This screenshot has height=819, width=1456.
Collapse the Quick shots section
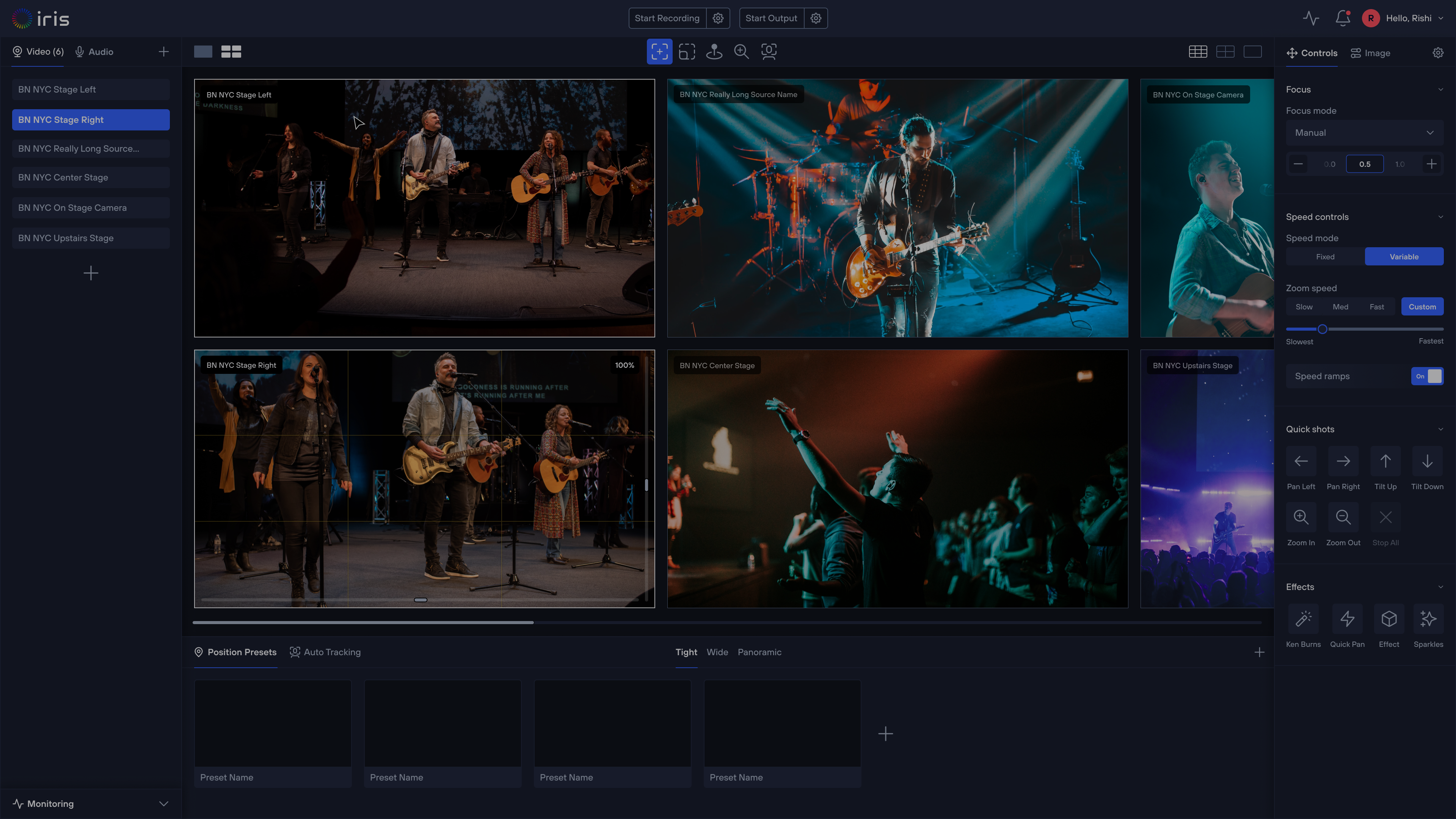tap(1440, 429)
